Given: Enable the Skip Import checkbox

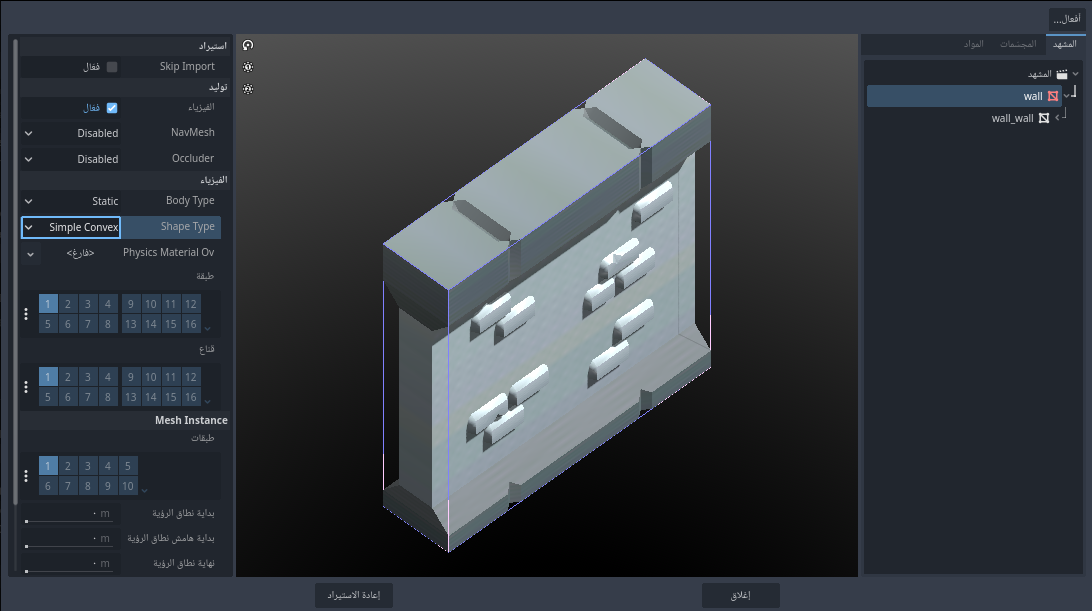Looking at the screenshot, I should pos(111,67).
